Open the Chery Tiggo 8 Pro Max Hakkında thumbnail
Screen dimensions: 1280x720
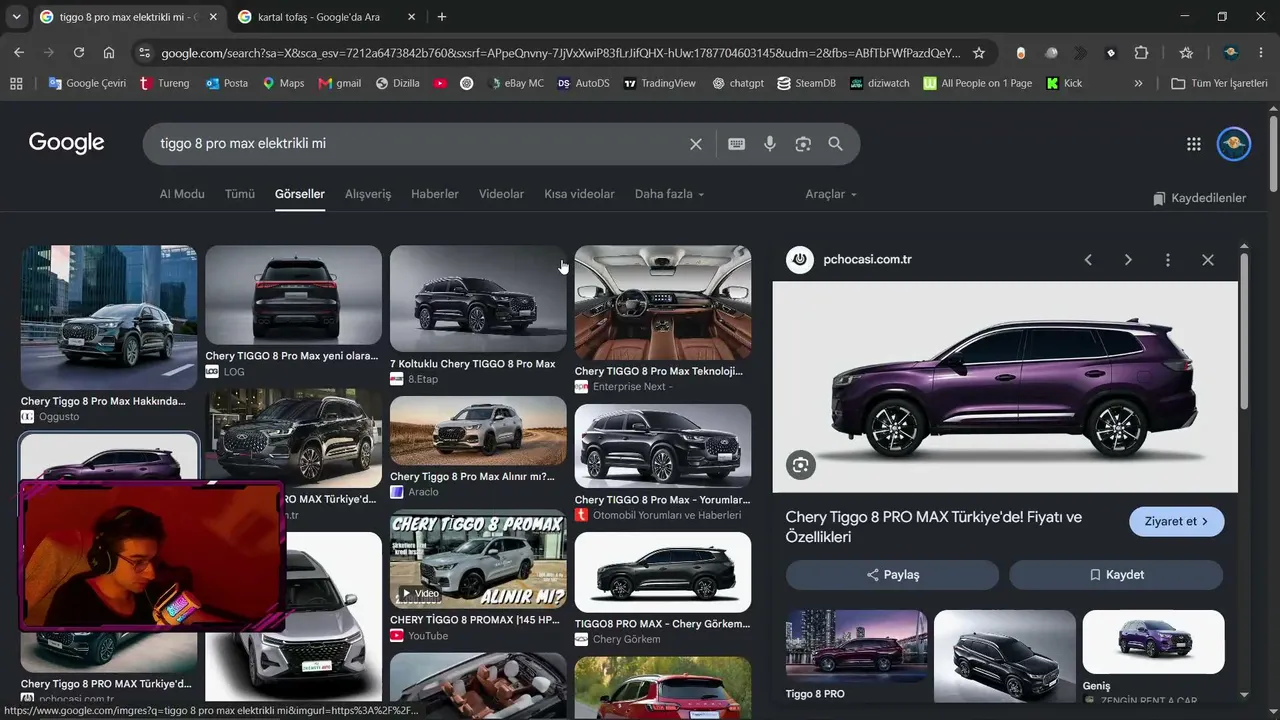point(109,317)
